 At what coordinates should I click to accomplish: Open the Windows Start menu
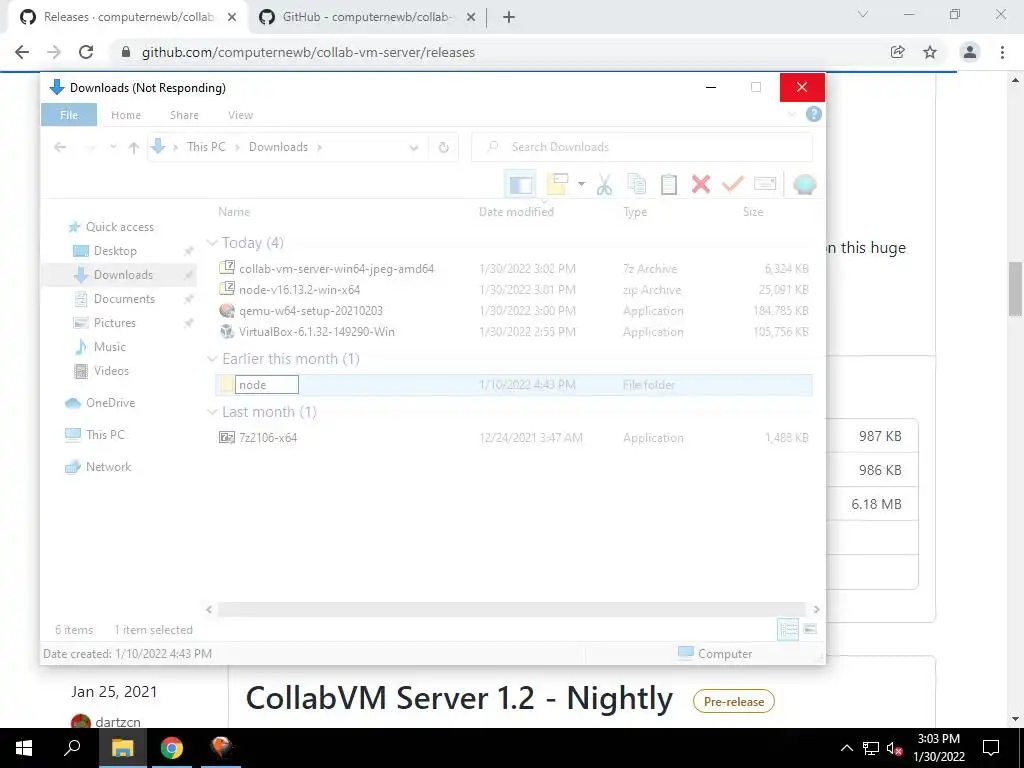[x=24, y=748]
